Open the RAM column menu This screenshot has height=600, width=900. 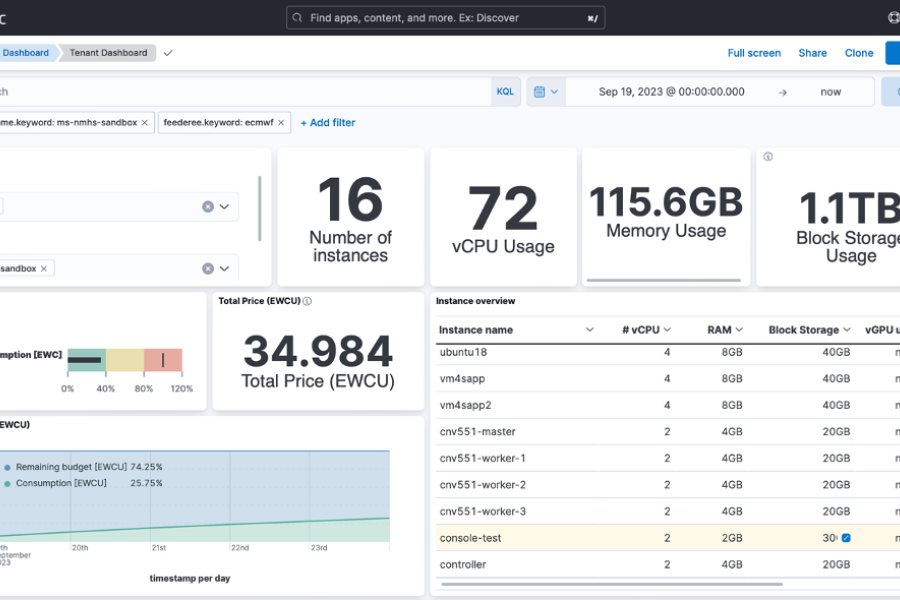(739, 330)
